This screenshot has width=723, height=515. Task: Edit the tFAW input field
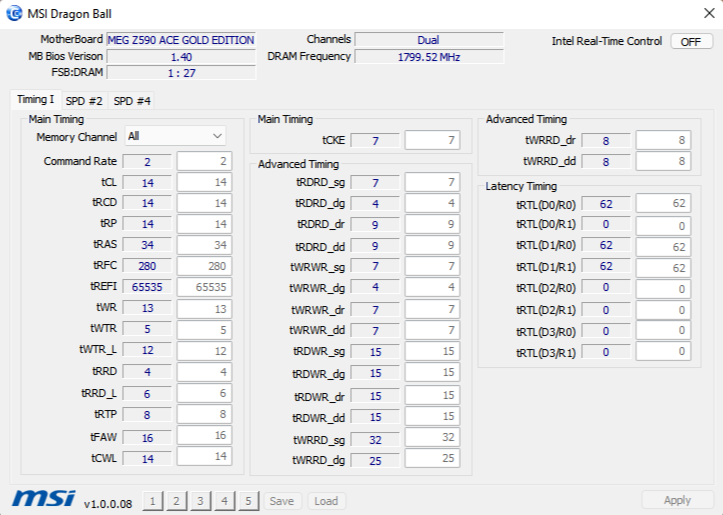(204, 435)
